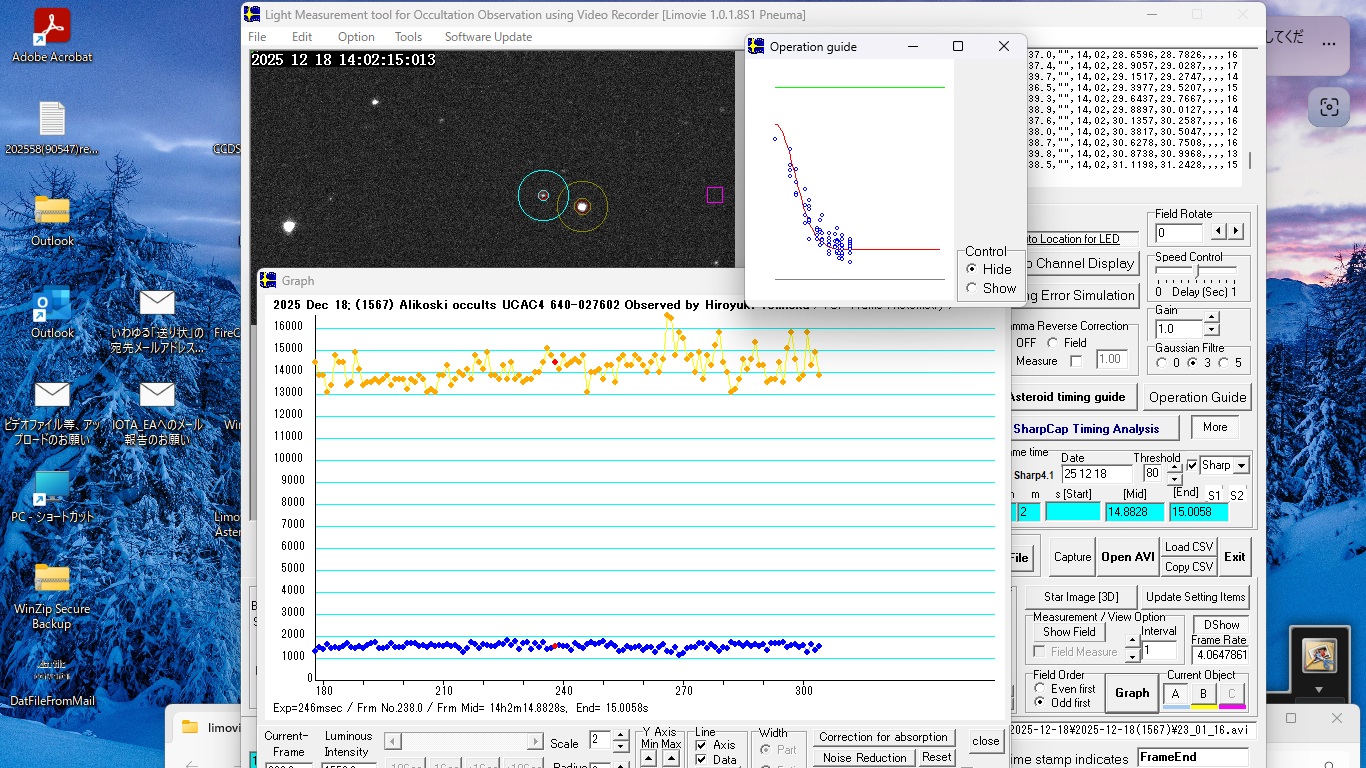
Task: Click the SharpCap Timing Analysis button
Action: pos(1085,428)
